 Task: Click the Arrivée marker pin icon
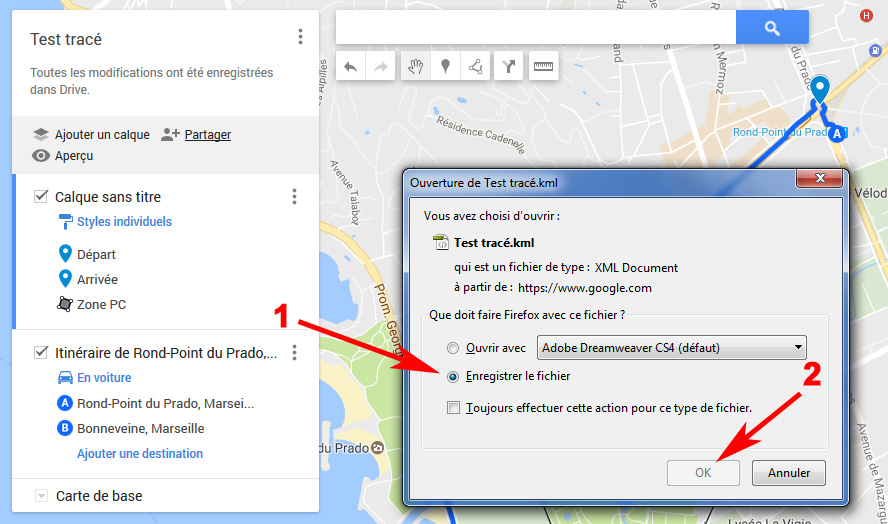tap(65, 279)
